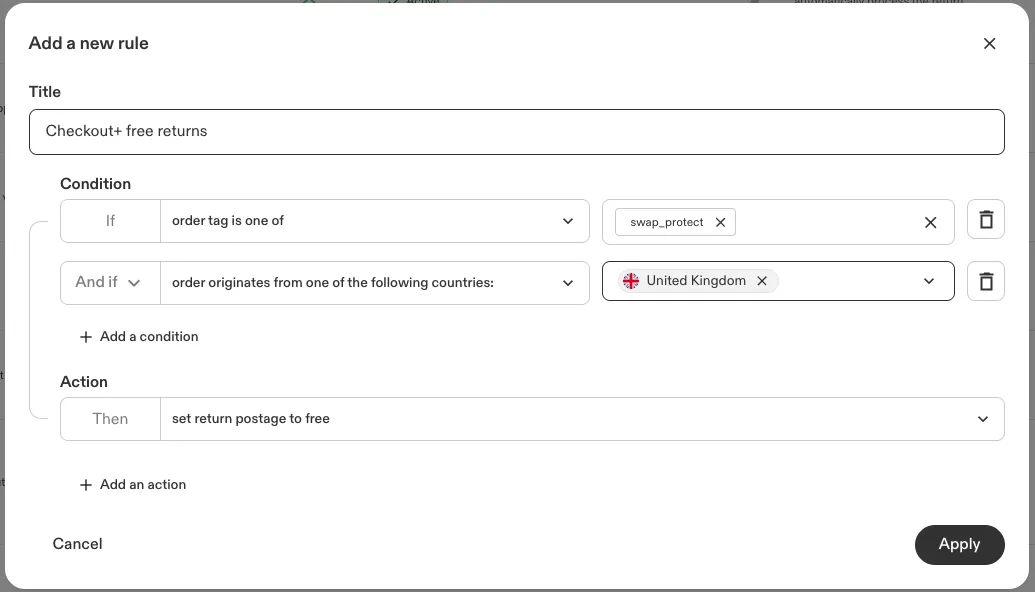Open the 'order tag is one of' dropdown
This screenshot has height=592, width=1035.
tap(374, 221)
